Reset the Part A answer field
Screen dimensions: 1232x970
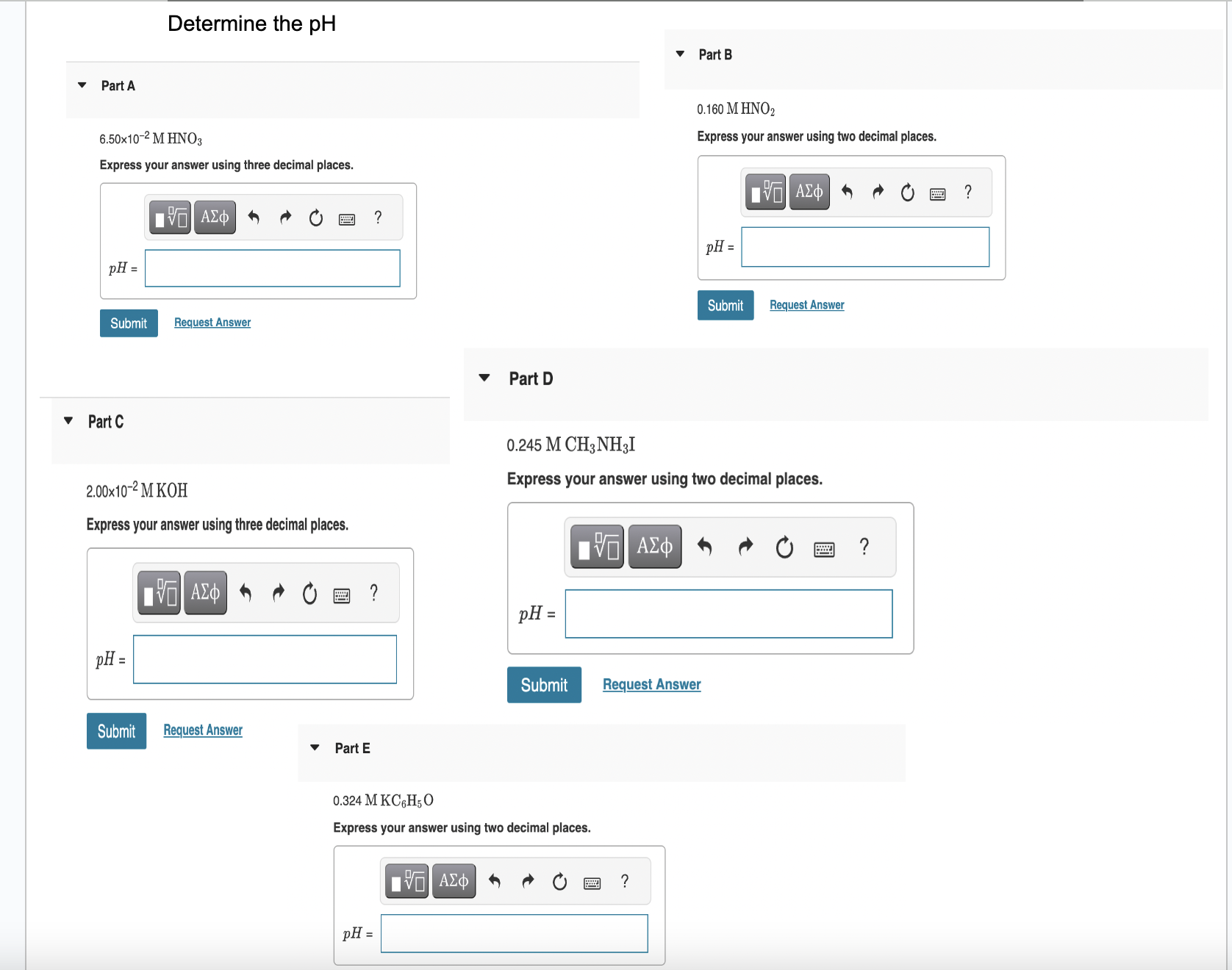click(x=316, y=218)
